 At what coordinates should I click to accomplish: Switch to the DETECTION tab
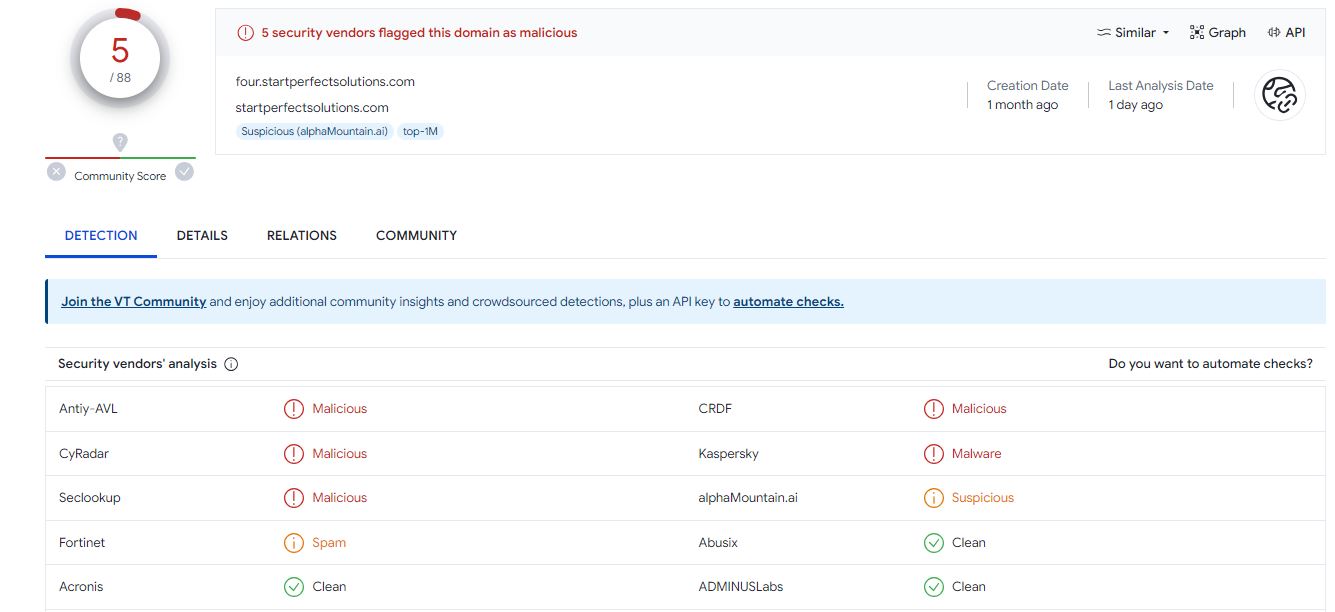(x=101, y=236)
